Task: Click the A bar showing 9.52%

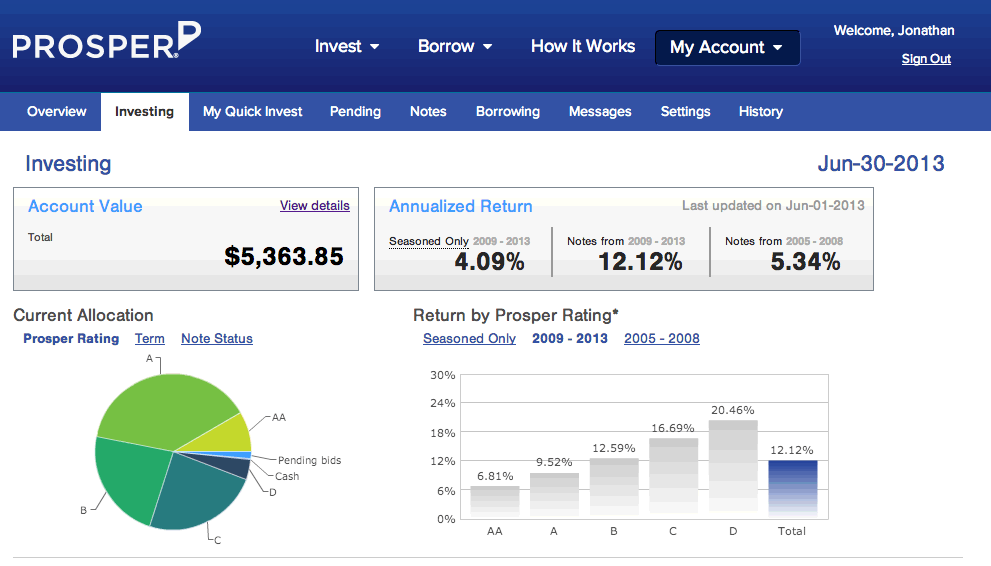Action: pos(554,496)
